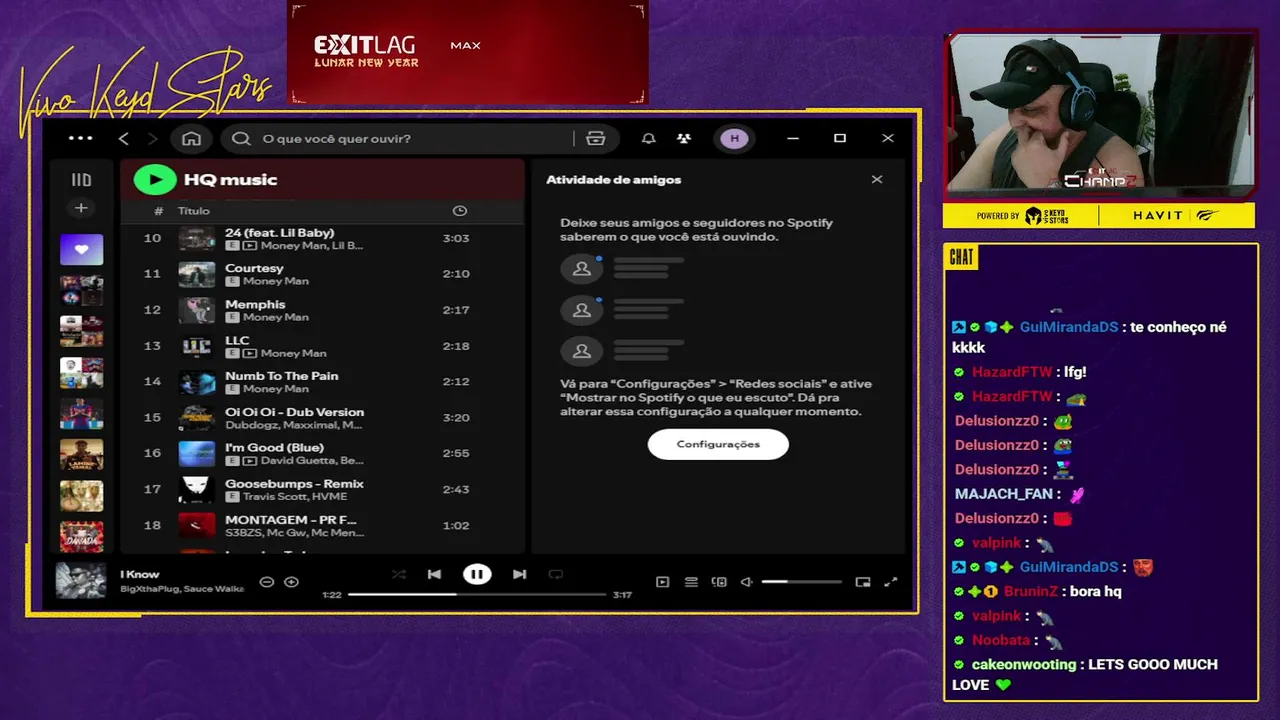The height and width of the screenshot is (720, 1280).
Task: Adjust the volume slider
Action: (x=801, y=582)
